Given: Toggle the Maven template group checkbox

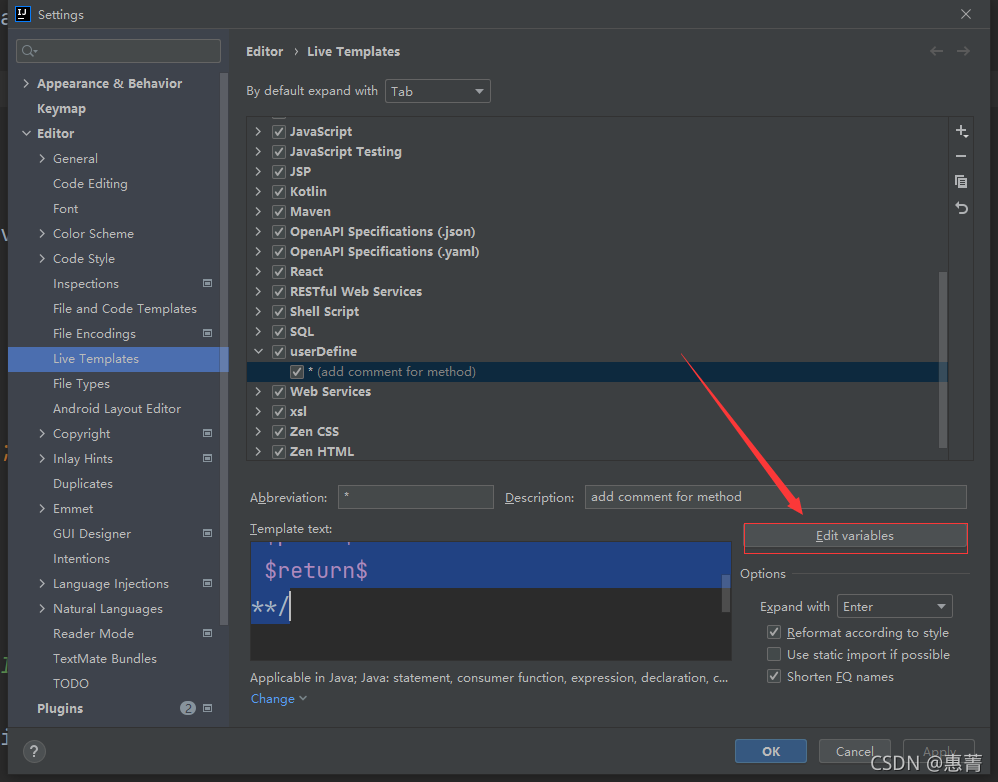Looking at the screenshot, I should pyautogui.click(x=279, y=212).
